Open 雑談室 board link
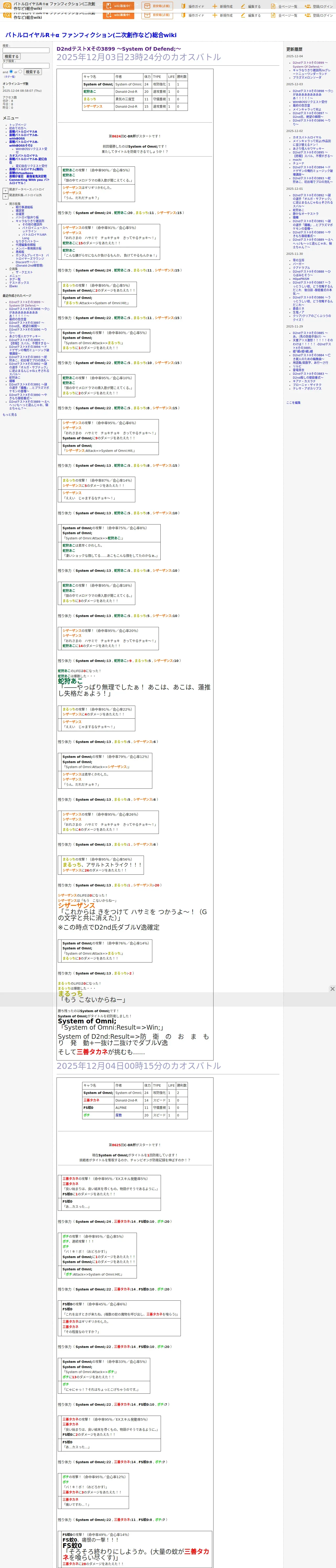Screen dimensions: 336x1568 pos(20,211)
